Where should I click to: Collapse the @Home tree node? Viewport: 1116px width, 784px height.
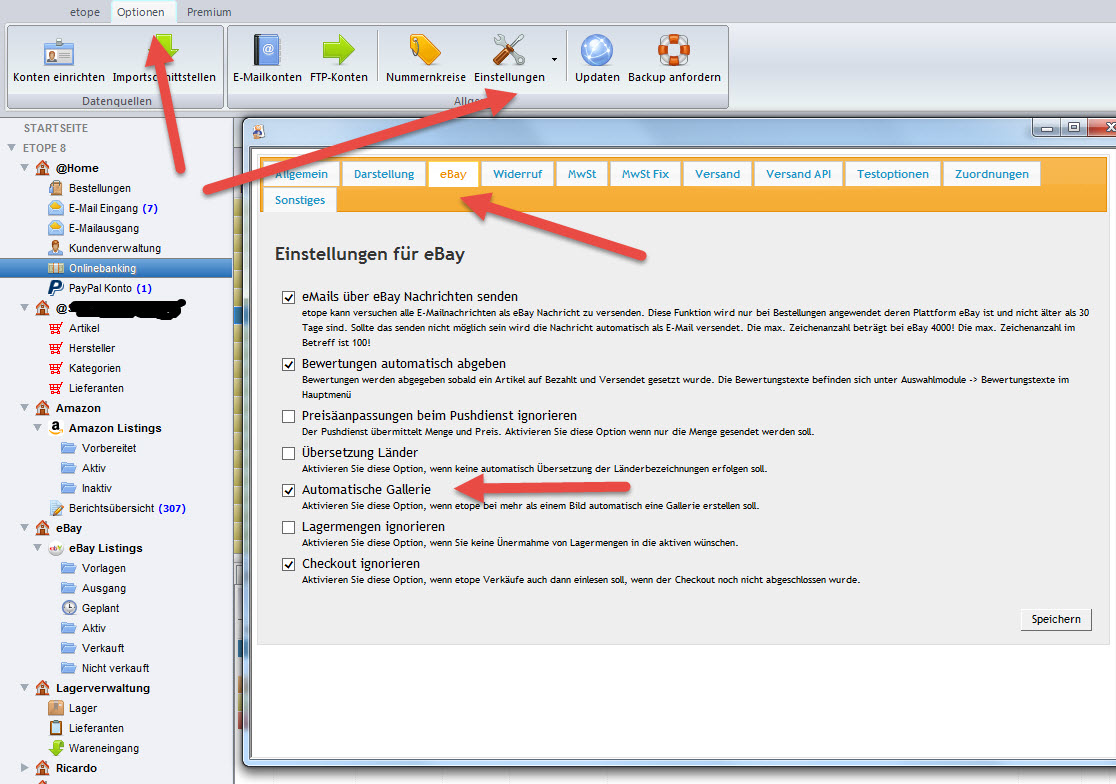25,167
